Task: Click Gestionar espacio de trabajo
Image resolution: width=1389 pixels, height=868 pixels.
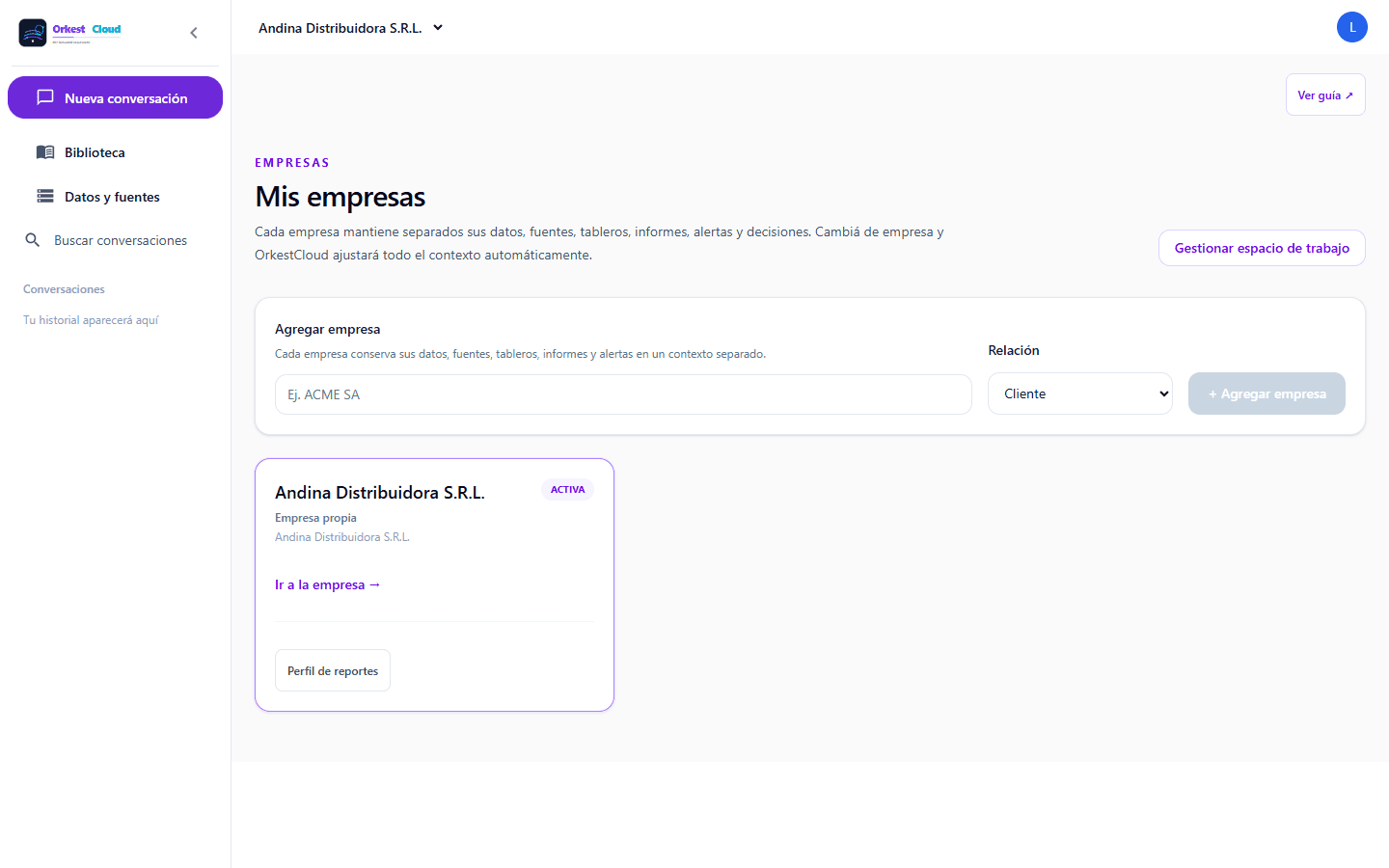Action: coord(1262,248)
